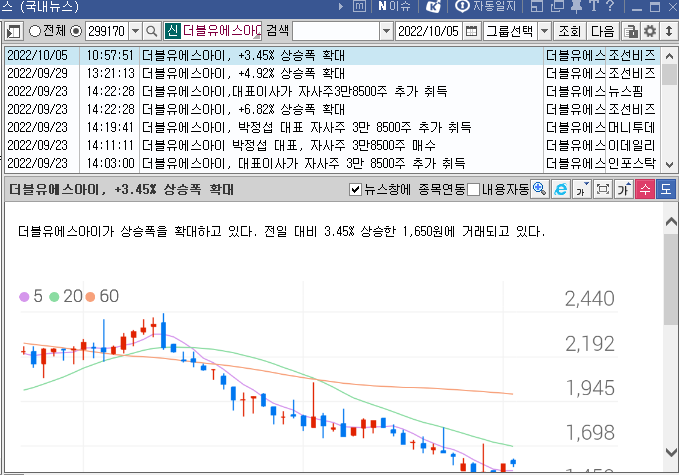Click the red 수 buy button

click(645, 189)
